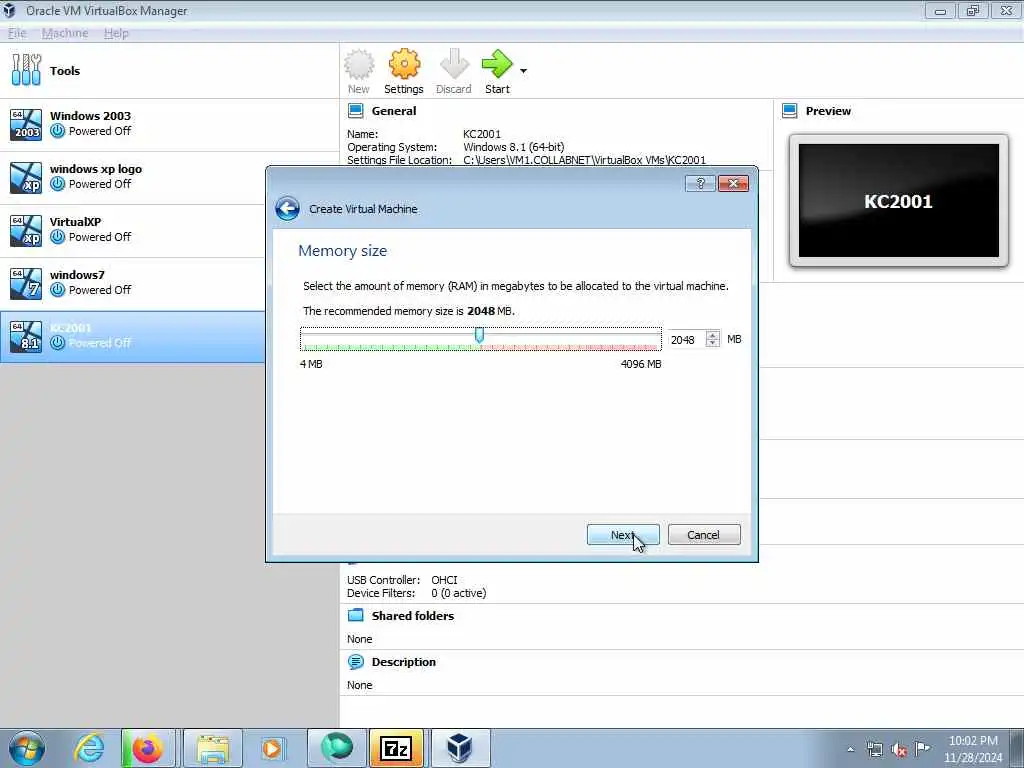Close the Create Virtual Machine dialog
The height and width of the screenshot is (768, 1024).
(x=733, y=184)
